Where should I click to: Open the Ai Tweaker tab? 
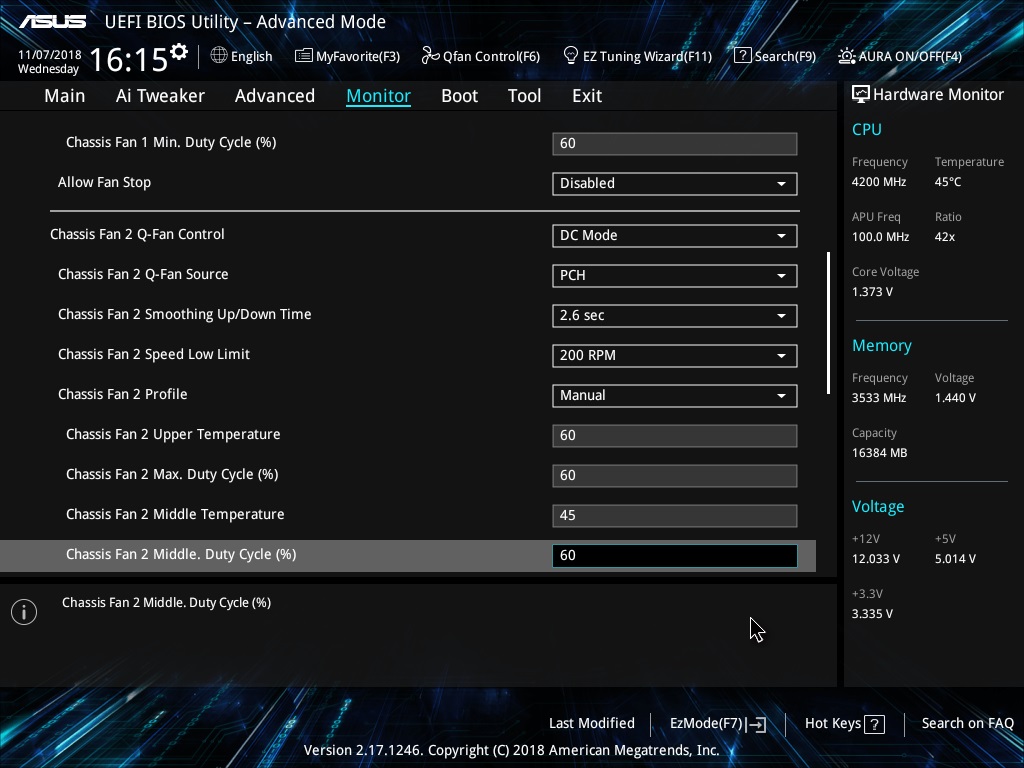[160, 96]
